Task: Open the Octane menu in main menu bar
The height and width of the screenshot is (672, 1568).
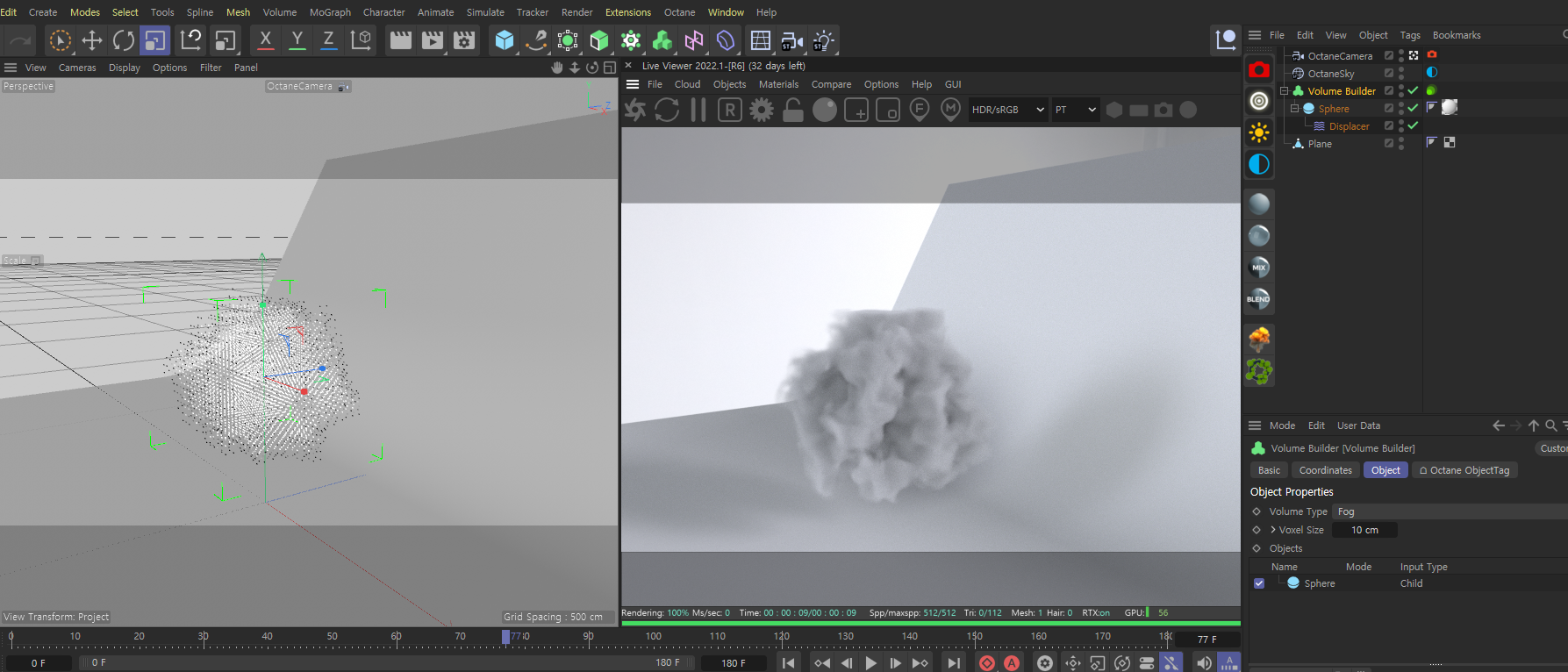Action: point(679,12)
